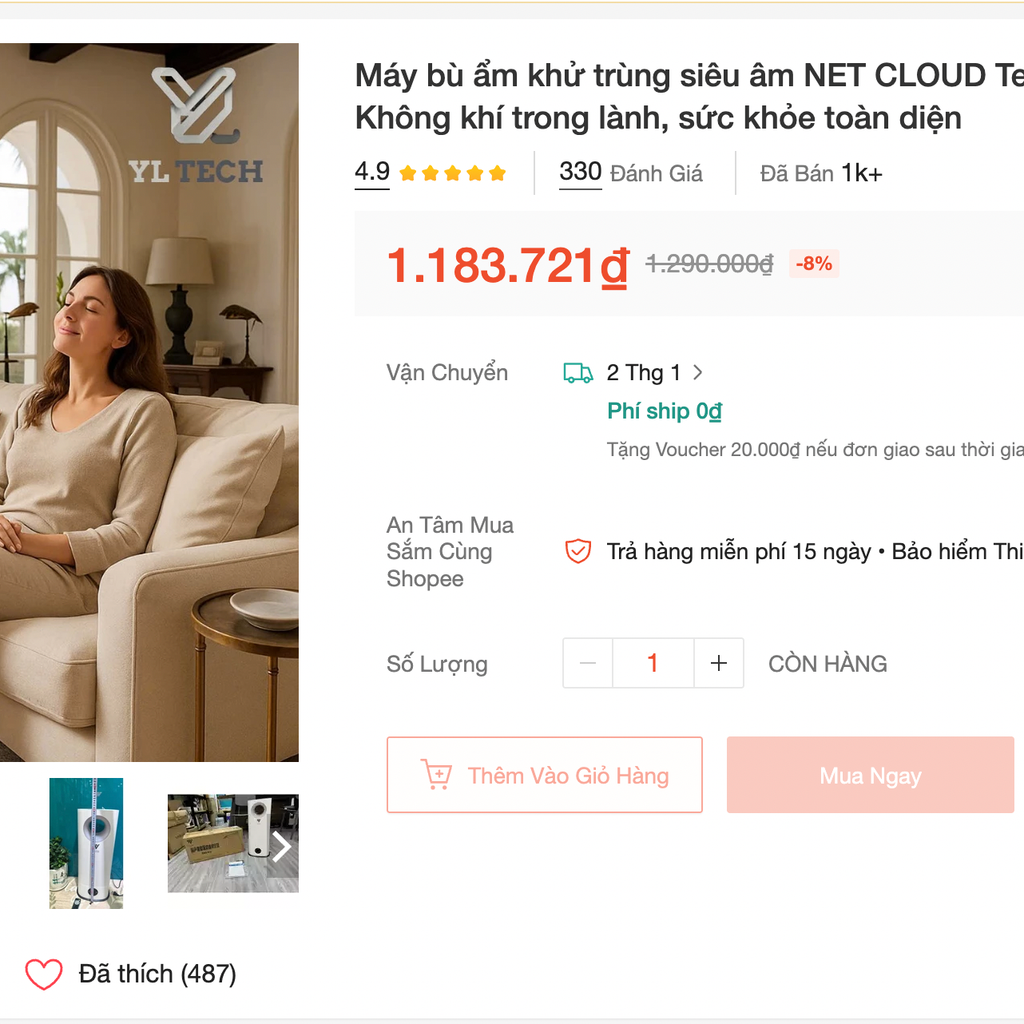Image resolution: width=1024 pixels, height=1024 pixels.
Task: Open the main product image
Action: click(149, 402)
